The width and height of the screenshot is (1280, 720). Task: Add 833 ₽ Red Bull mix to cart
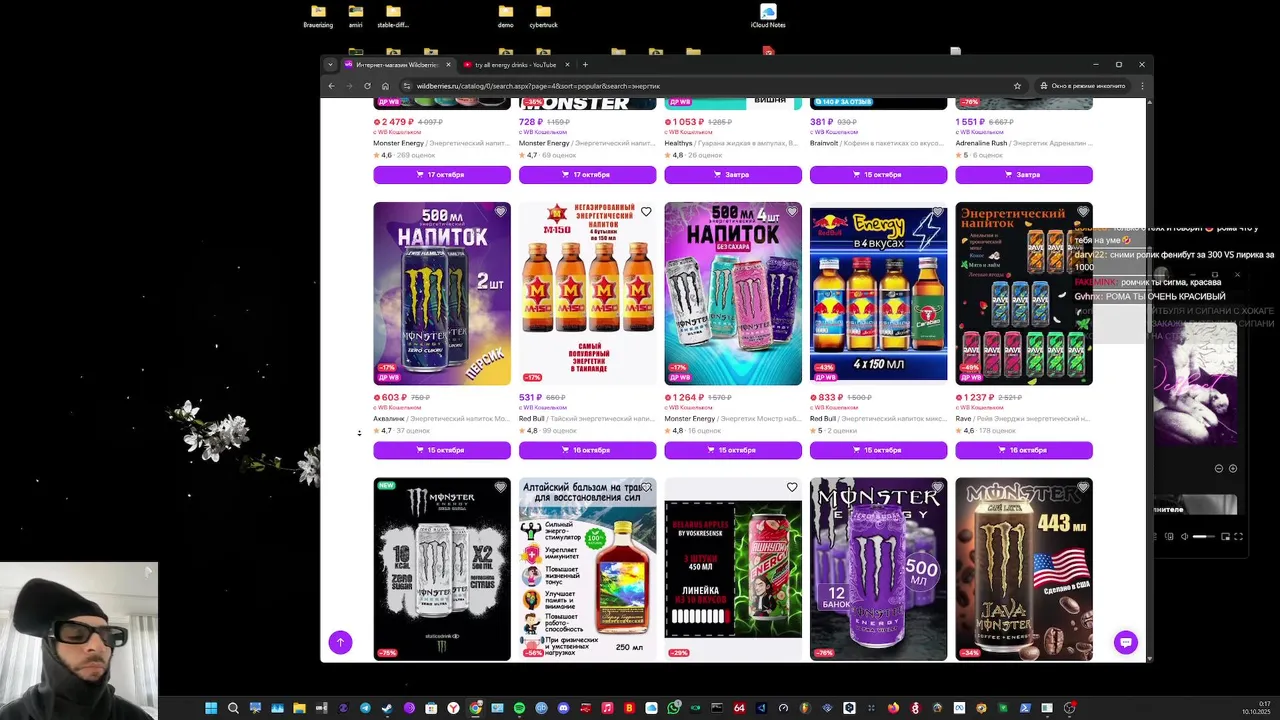pyautogui.click(x=879, y=450)
